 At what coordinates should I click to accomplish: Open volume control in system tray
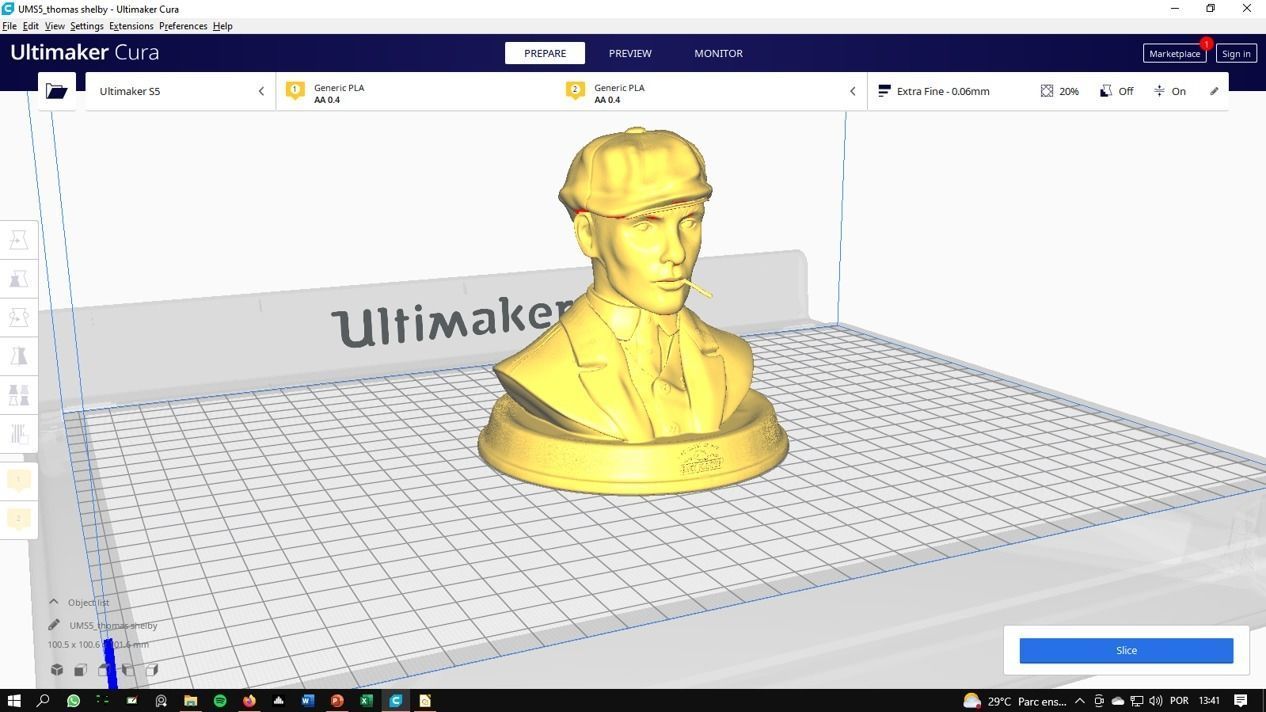1155,701
